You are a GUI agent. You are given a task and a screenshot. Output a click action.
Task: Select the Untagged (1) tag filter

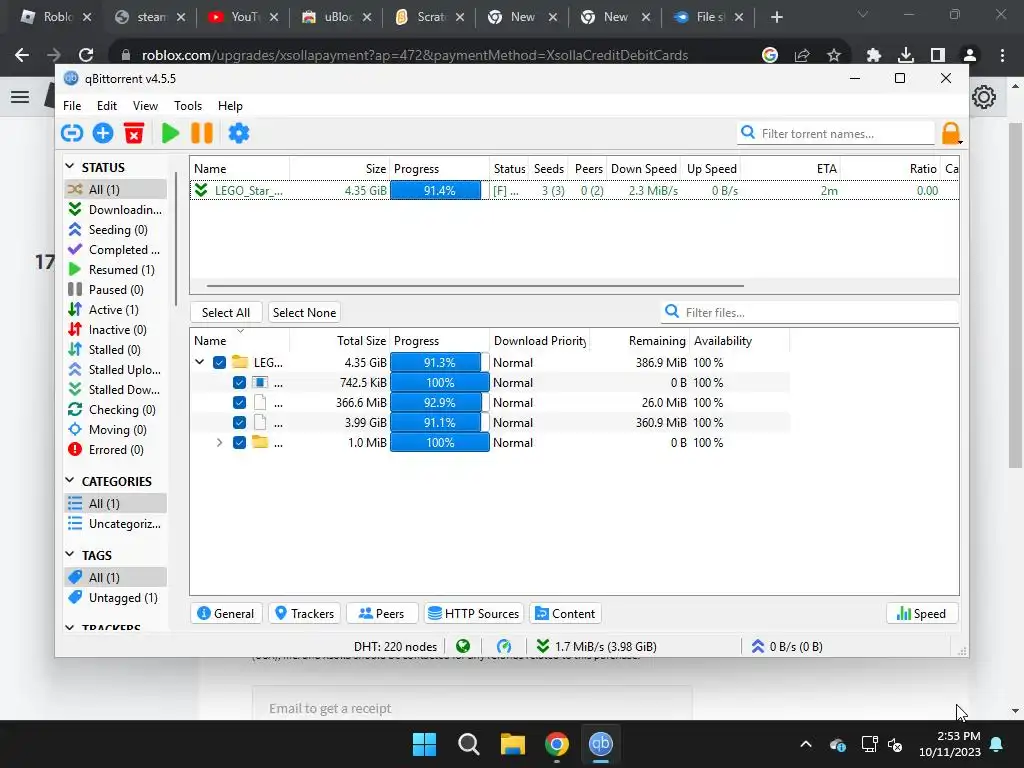pos(115,598)
